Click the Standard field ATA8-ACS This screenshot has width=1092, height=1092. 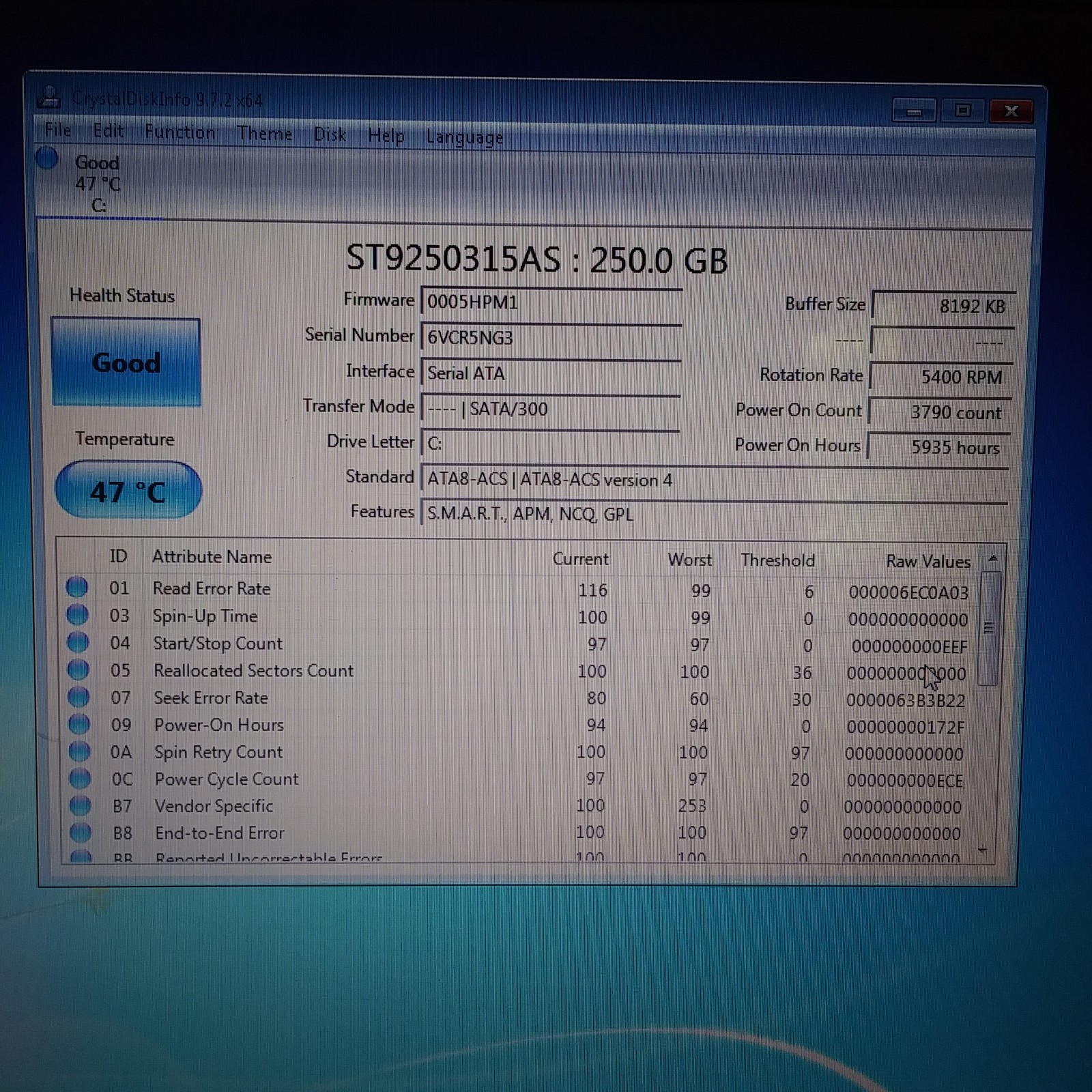coord(714,480)
